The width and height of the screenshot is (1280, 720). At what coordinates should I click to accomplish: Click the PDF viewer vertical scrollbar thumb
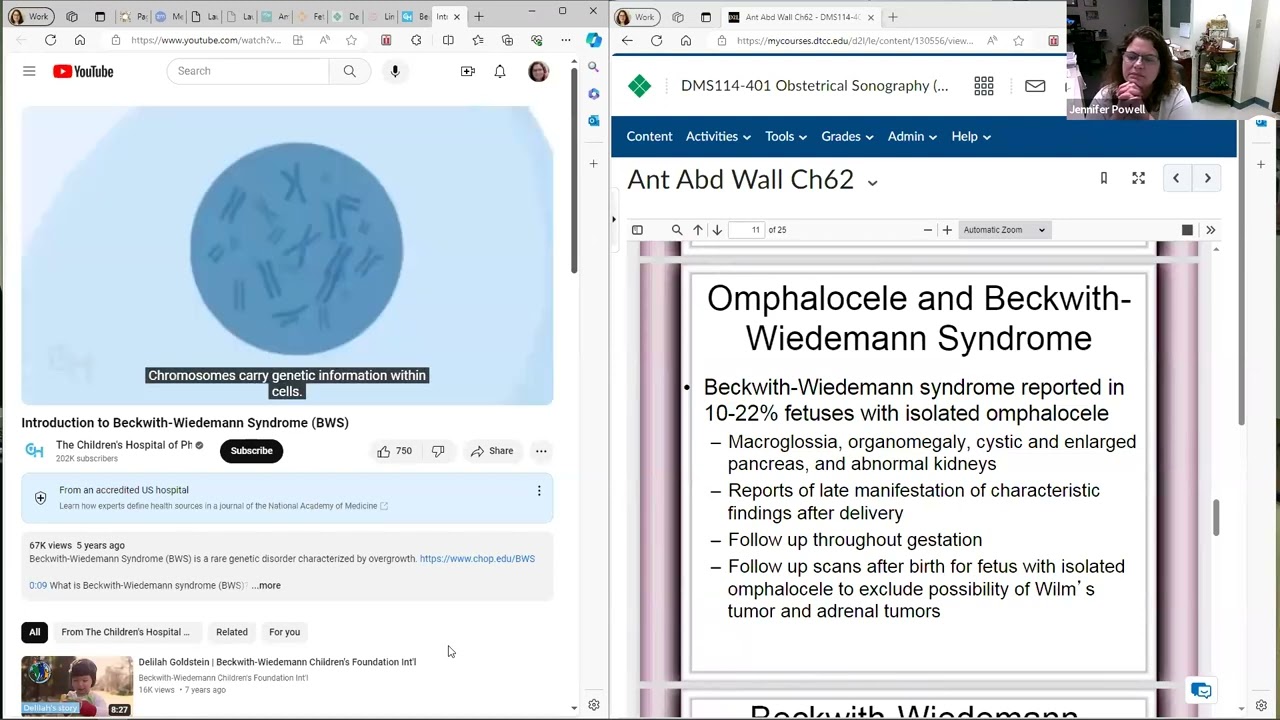point(1217,517)
